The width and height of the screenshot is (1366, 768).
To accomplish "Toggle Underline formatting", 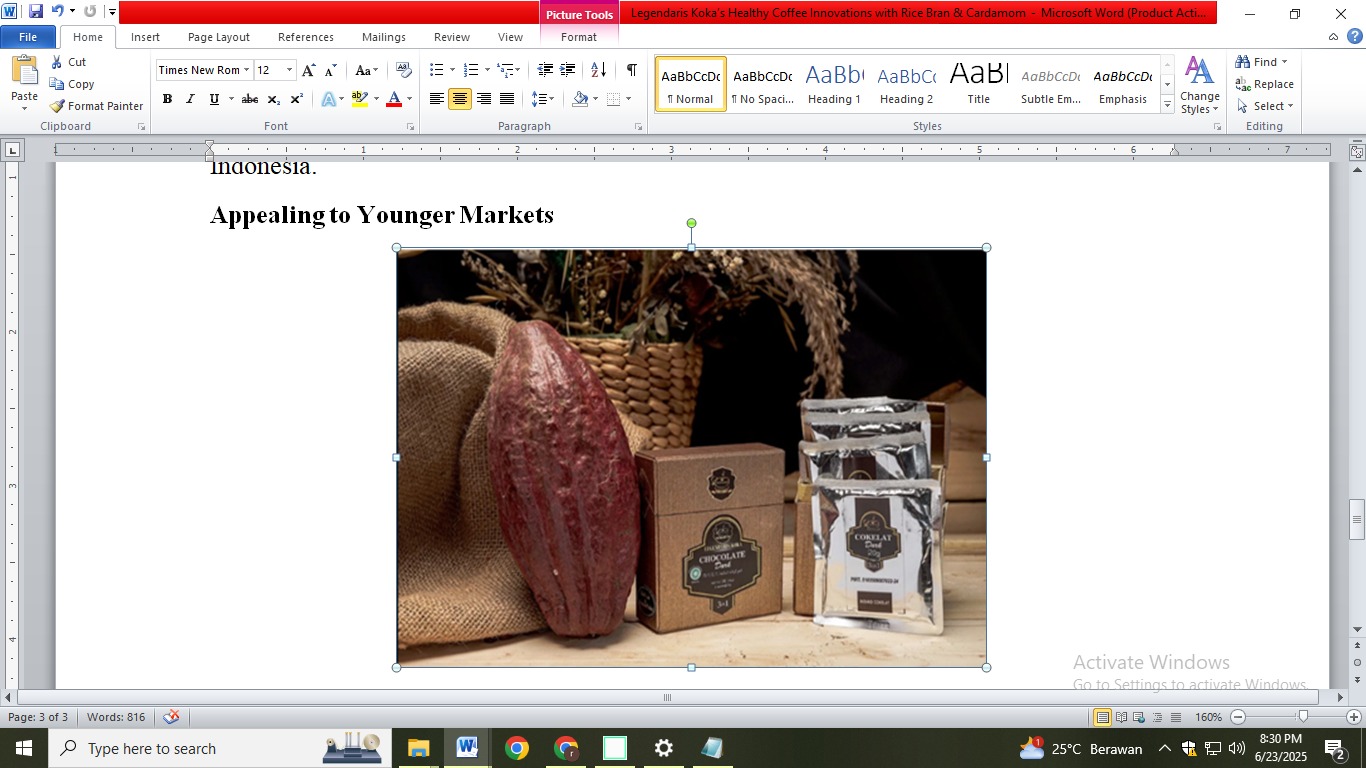I will (x=214, y=99).
